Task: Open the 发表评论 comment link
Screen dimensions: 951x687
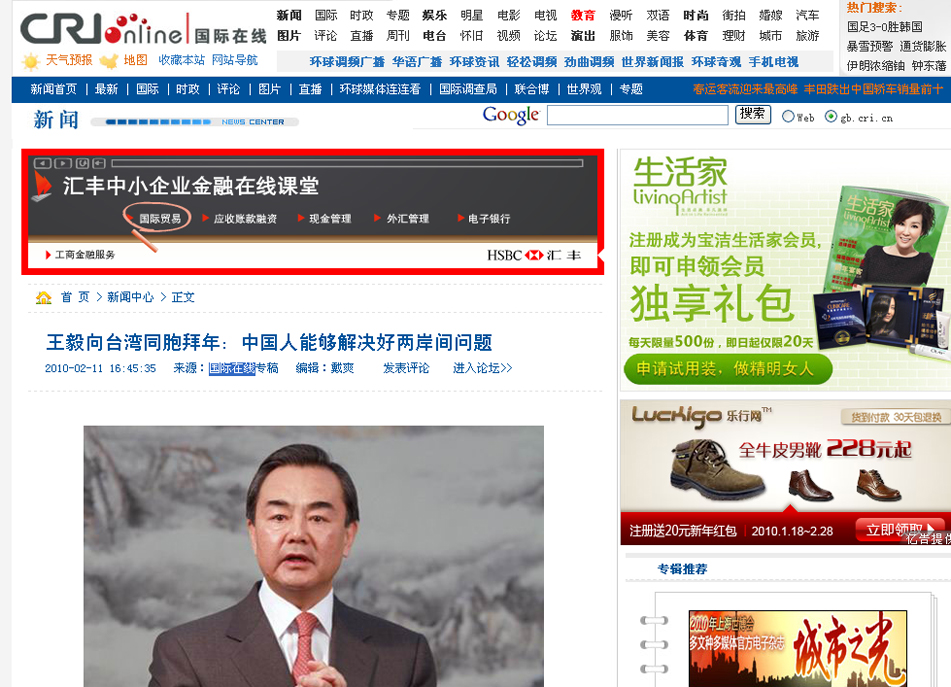Action: [x=406, y=368]
